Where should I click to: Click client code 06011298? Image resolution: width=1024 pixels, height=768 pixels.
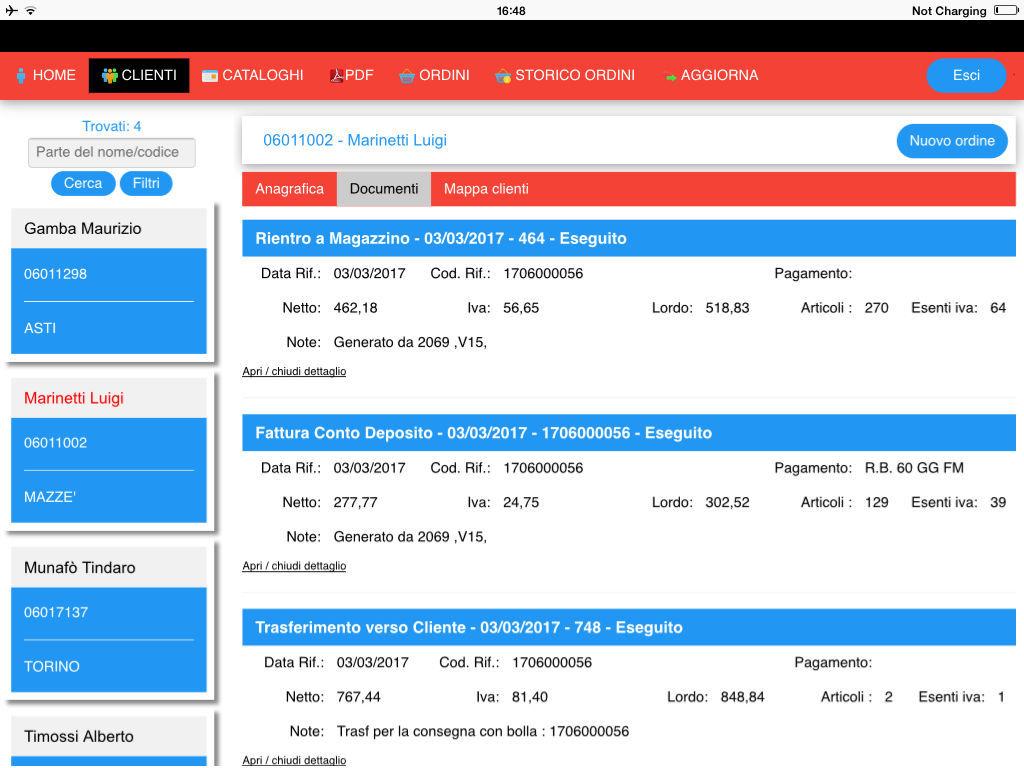click(56, 274)
